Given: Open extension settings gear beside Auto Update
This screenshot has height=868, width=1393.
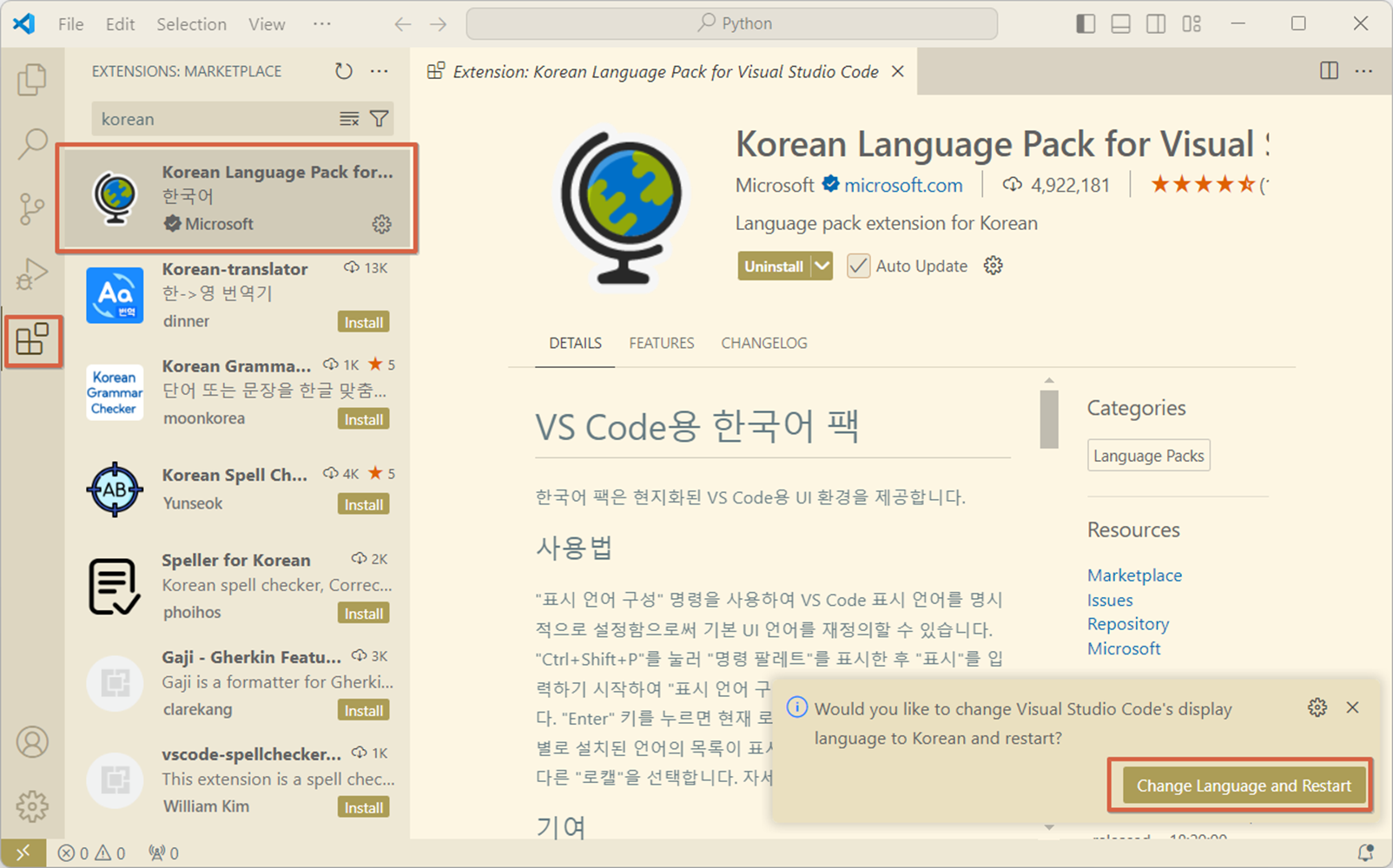Looking at the screenshot, I should coord(994,266).
